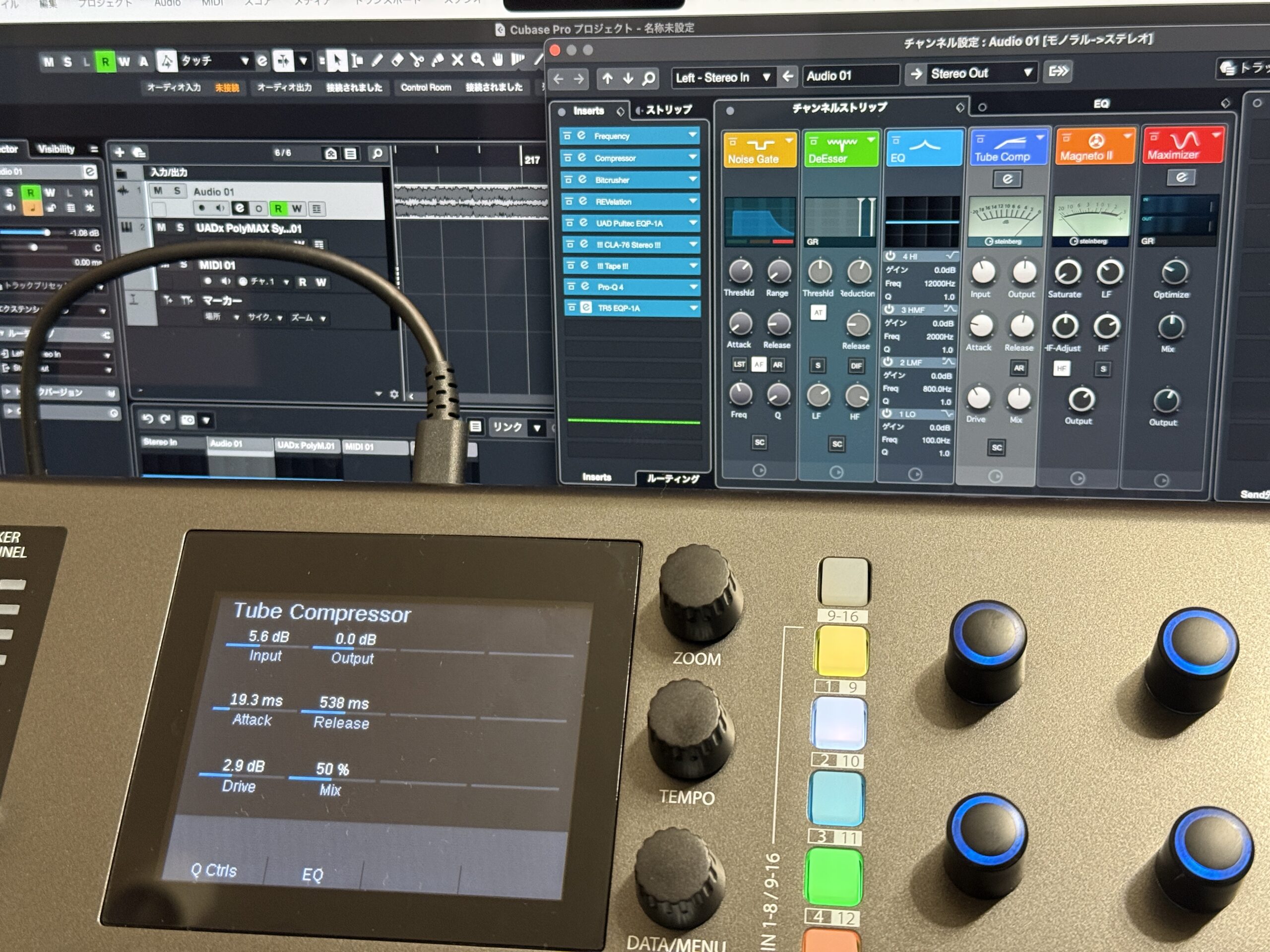Viewport: 1270px width, 952px height.
Task: Click the EQ section header
Action: pyautogui.click(x=1101, y=104)
